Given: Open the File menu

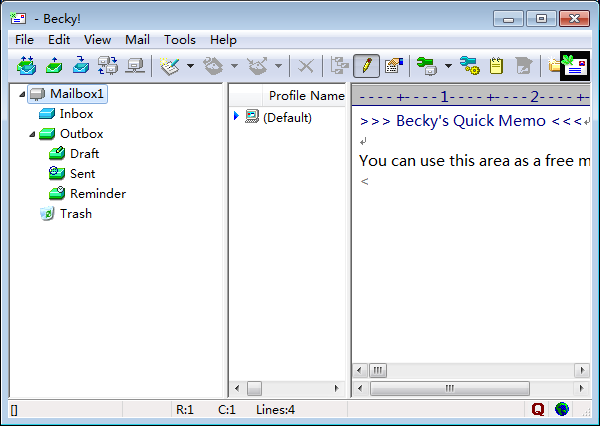Looking at the screenshot, I should (24, 40).
